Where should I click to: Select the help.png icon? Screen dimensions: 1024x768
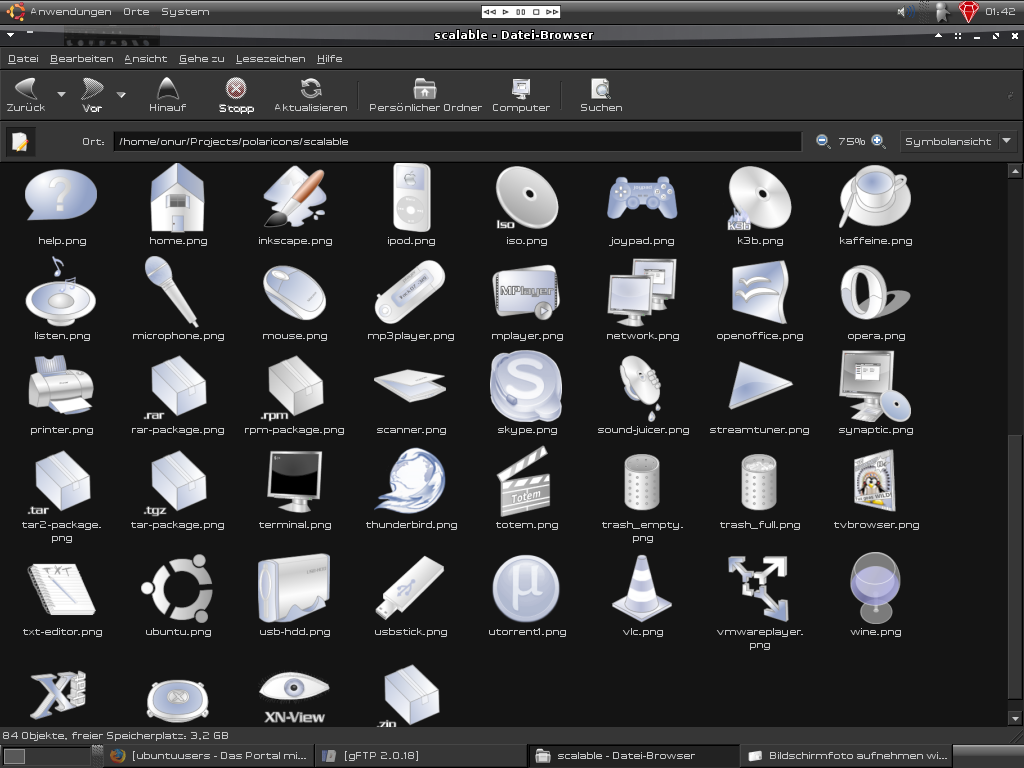click(x=61, y=196)
